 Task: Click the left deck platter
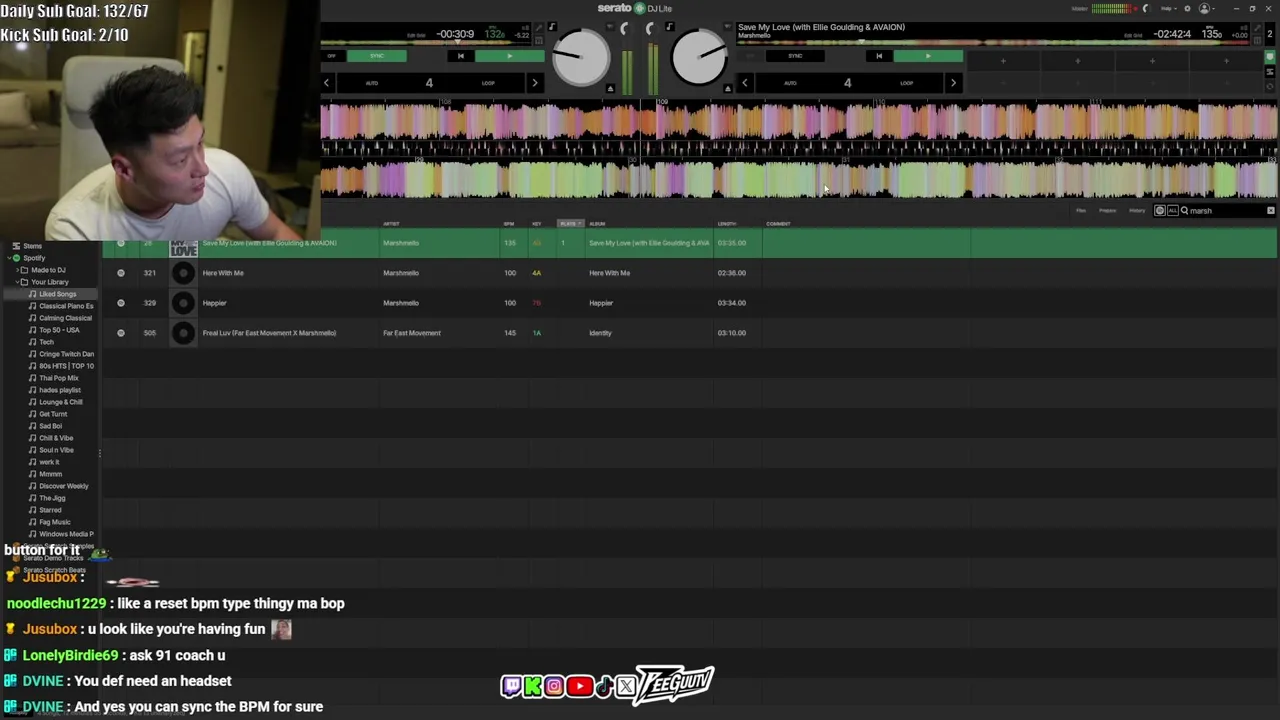[581, 56]
